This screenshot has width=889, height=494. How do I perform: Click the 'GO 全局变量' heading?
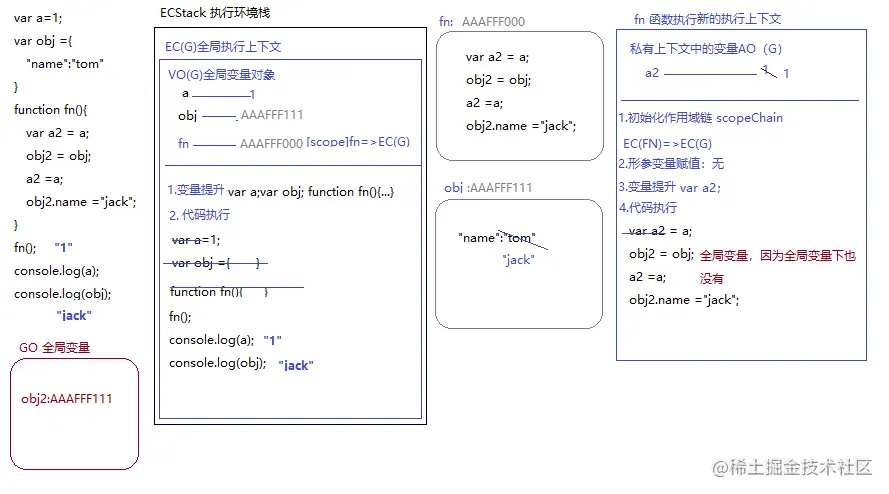coord(54,348)
